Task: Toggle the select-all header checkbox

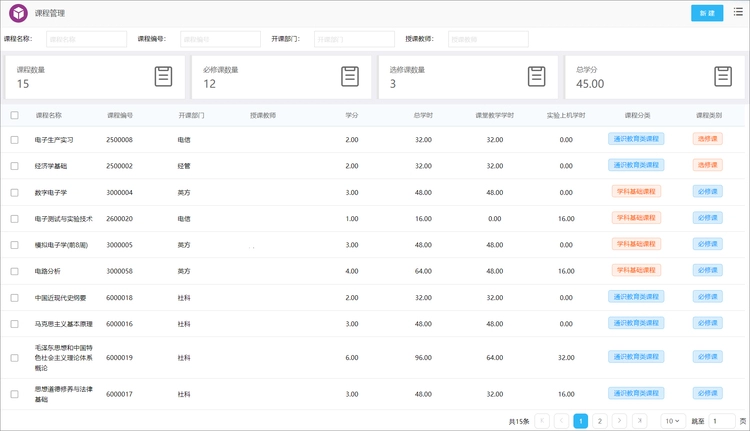Action: pyautogui.click(x=14, y=115)
